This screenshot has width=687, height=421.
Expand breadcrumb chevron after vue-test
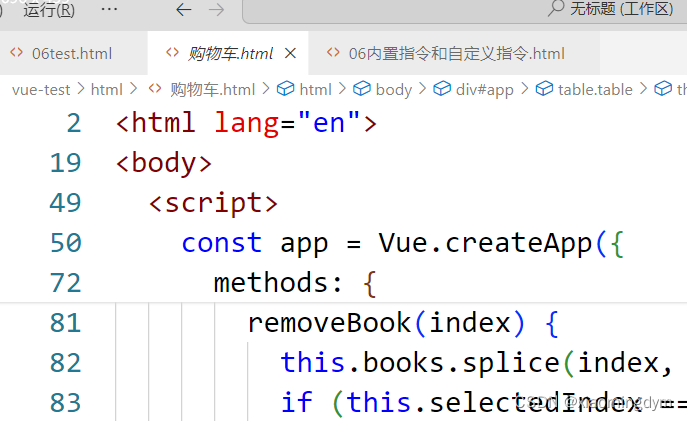tap(81, 89)
